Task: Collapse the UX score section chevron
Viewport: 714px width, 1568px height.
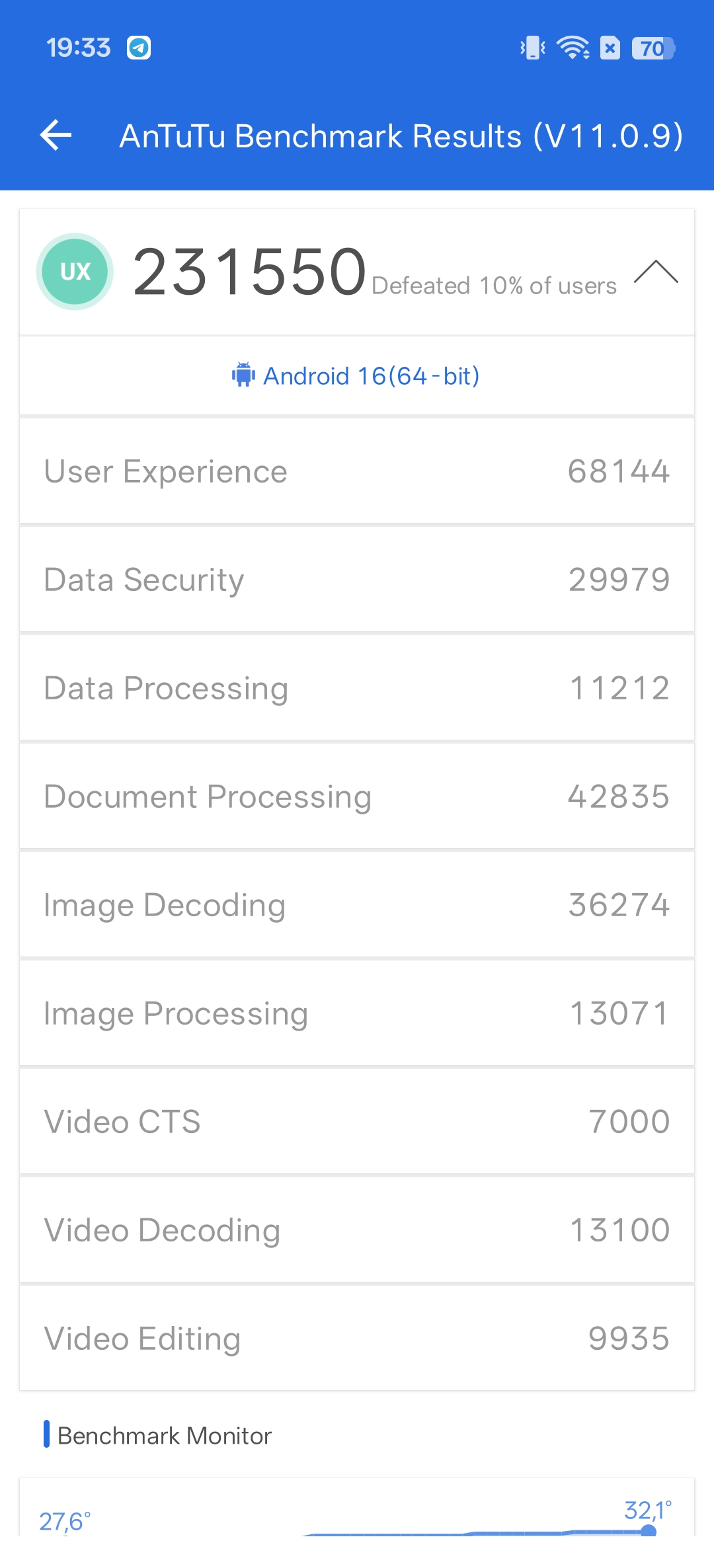Action: pyautogui.click(x=656, y=272)
